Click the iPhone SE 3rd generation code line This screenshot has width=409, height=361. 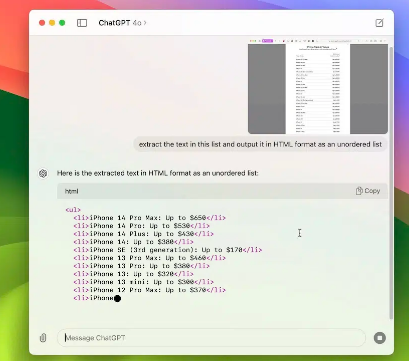(168, 250)
